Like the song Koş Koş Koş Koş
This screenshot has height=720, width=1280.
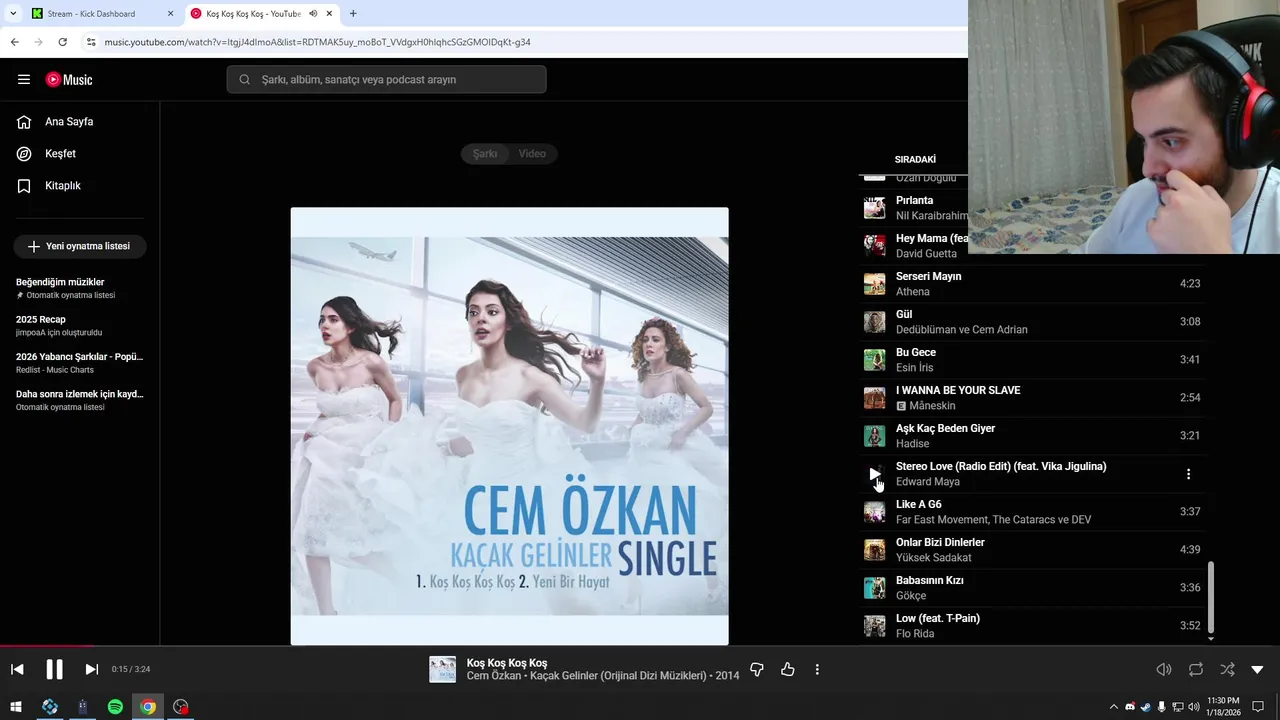point(788,669)
